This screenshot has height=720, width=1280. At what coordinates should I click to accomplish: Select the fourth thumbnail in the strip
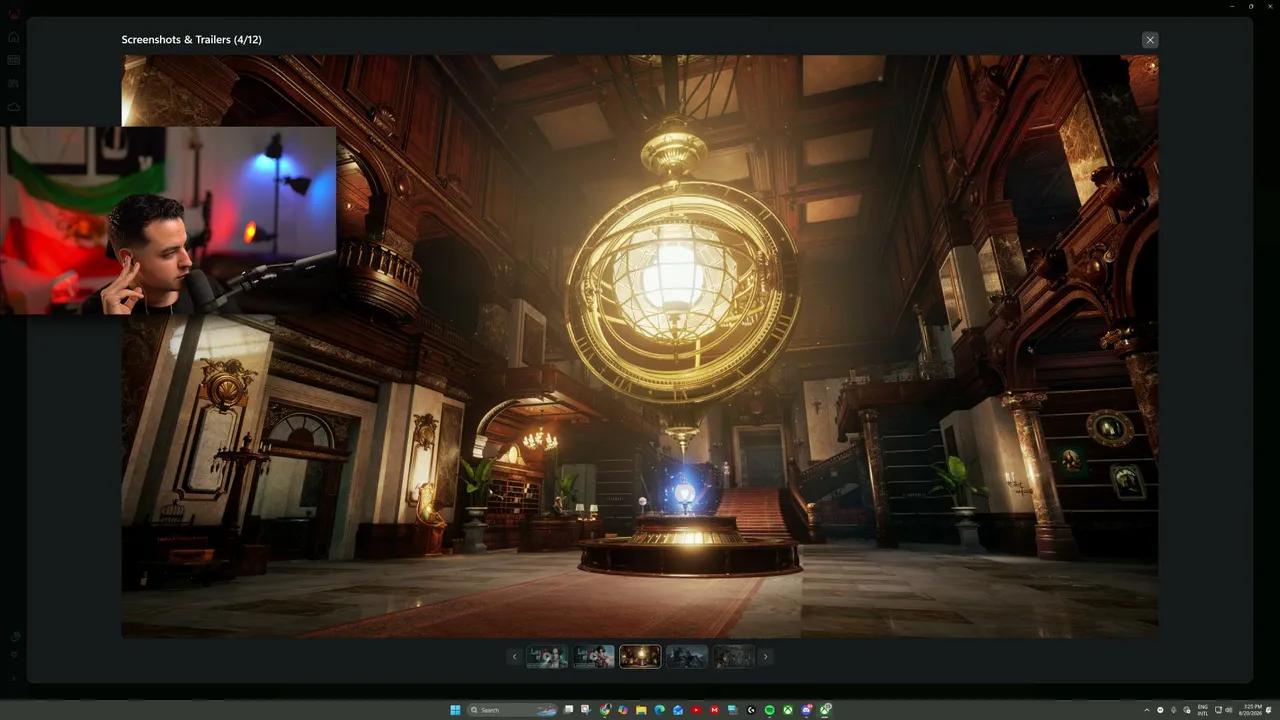687,657
